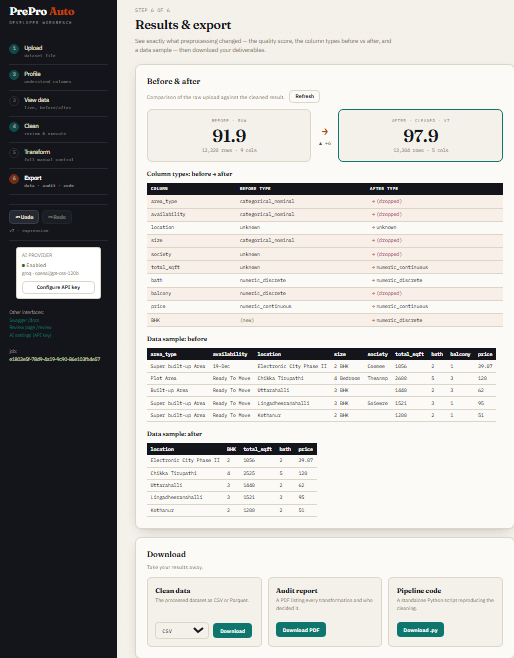Click the 'BHK' row in column types
The image size is (514, 658).
[x=325, y=320]
